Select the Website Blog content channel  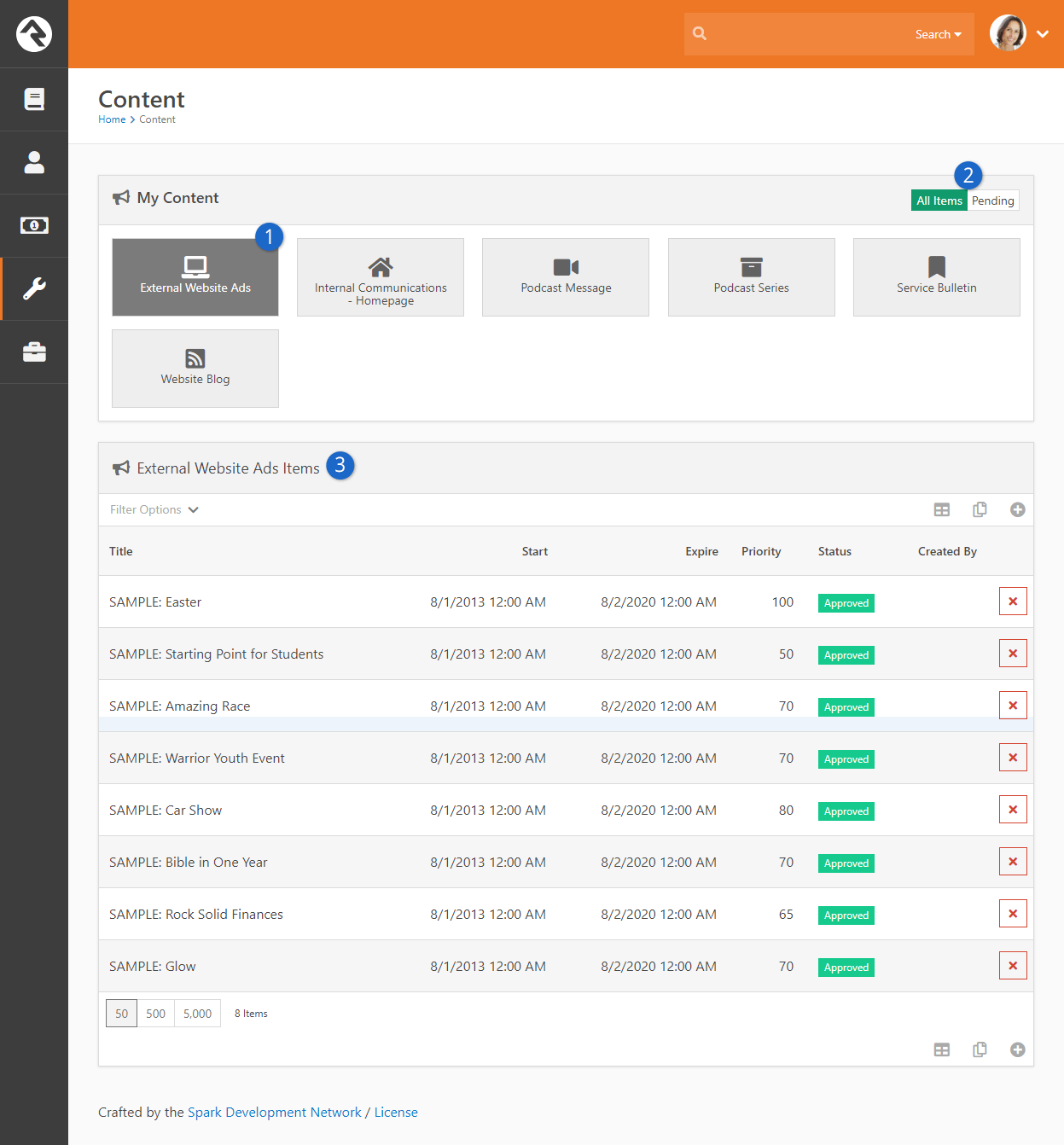coord(195,368)
